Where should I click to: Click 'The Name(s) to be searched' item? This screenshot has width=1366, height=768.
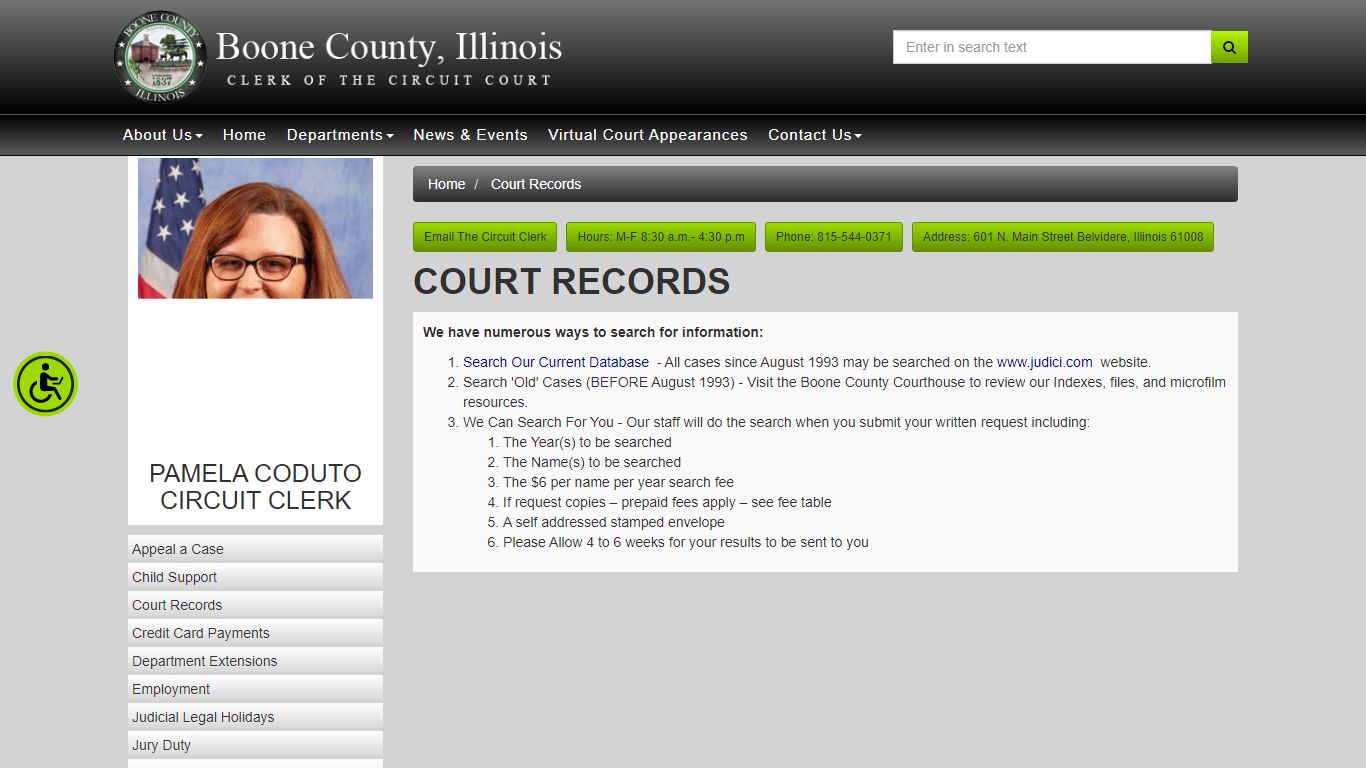click(x=592, y=462)
